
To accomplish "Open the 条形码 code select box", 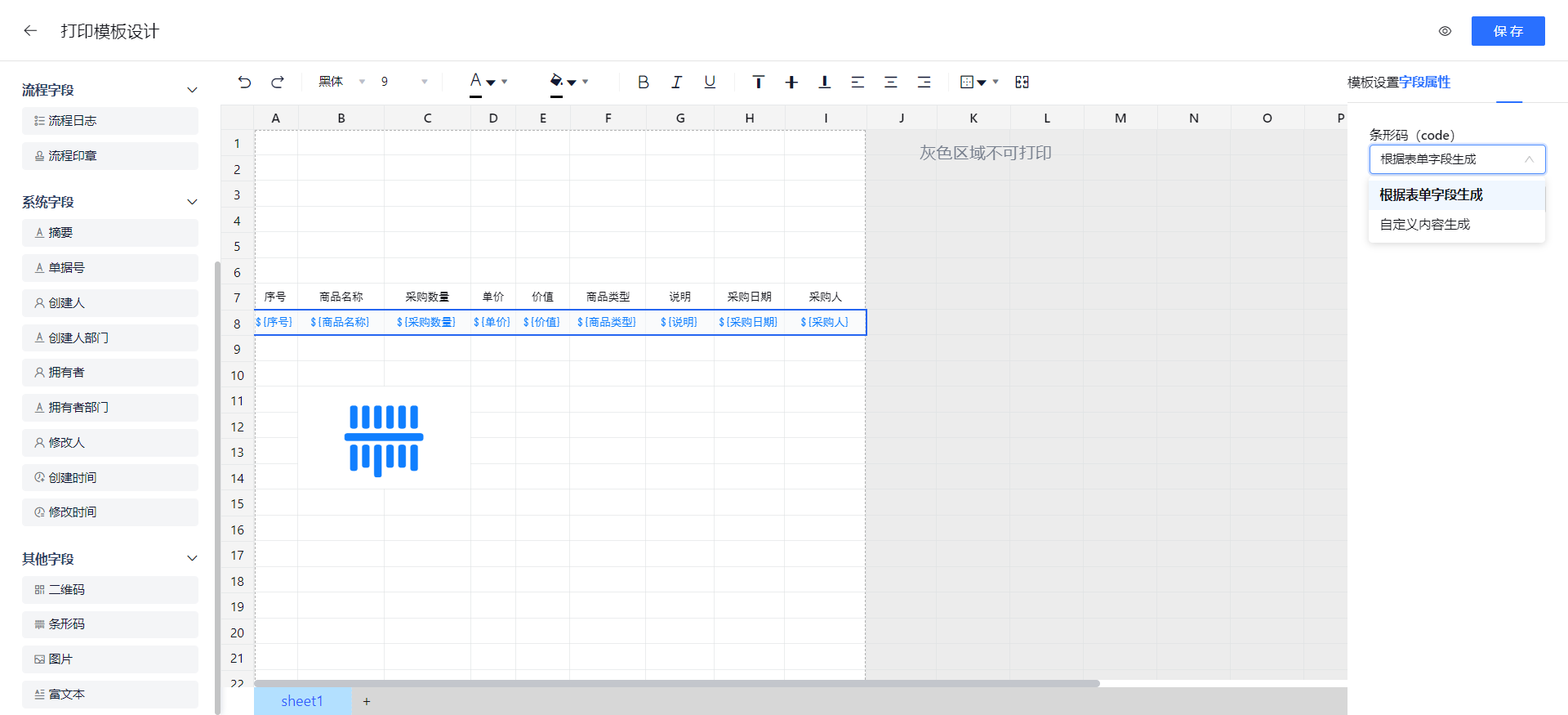I will pos(1457,159).
